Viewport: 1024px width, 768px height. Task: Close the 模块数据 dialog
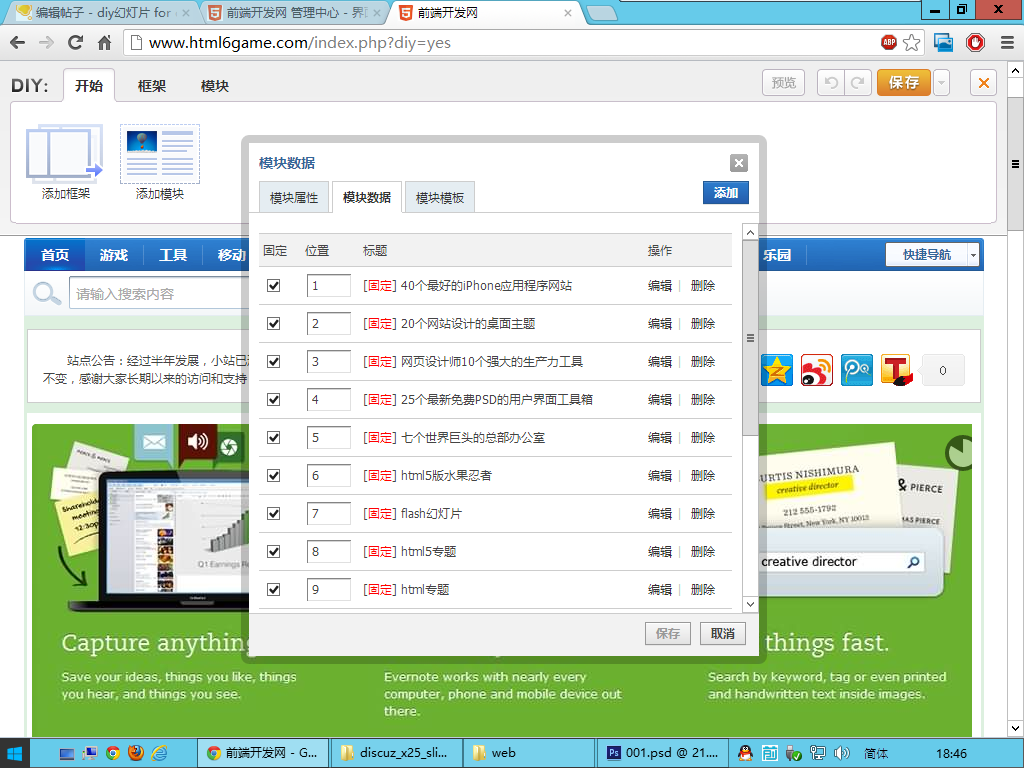tap(739, 163)
